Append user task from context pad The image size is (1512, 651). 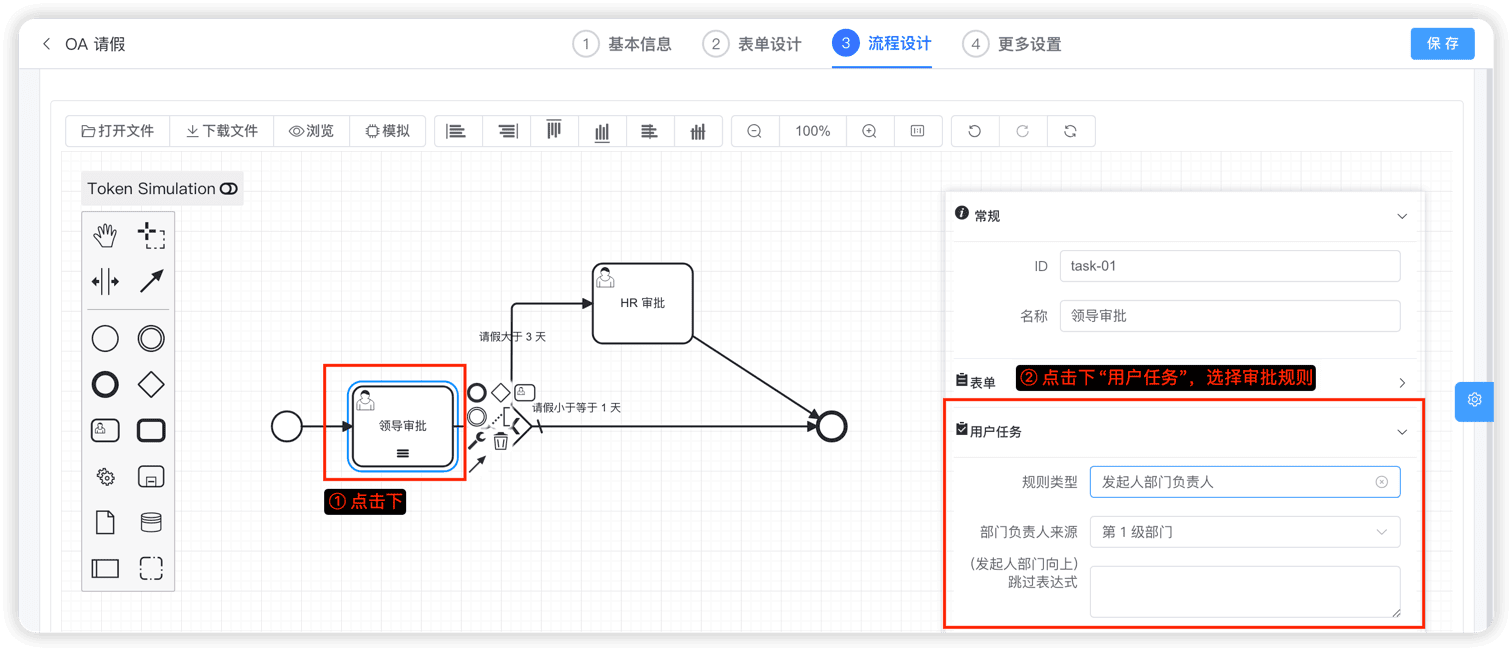coord(525,393)
